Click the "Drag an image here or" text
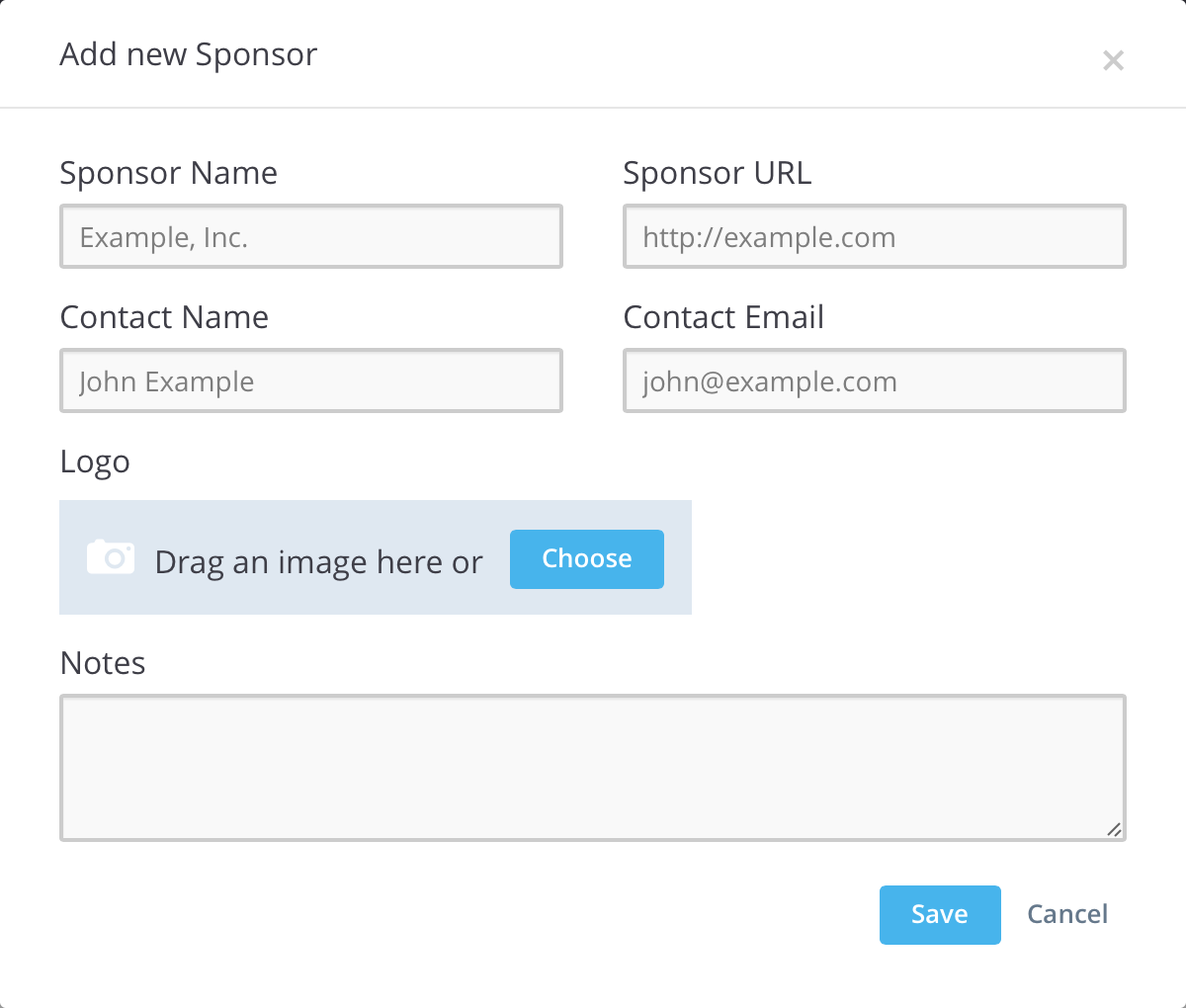1186x1008 pixels. coord(318,562)
